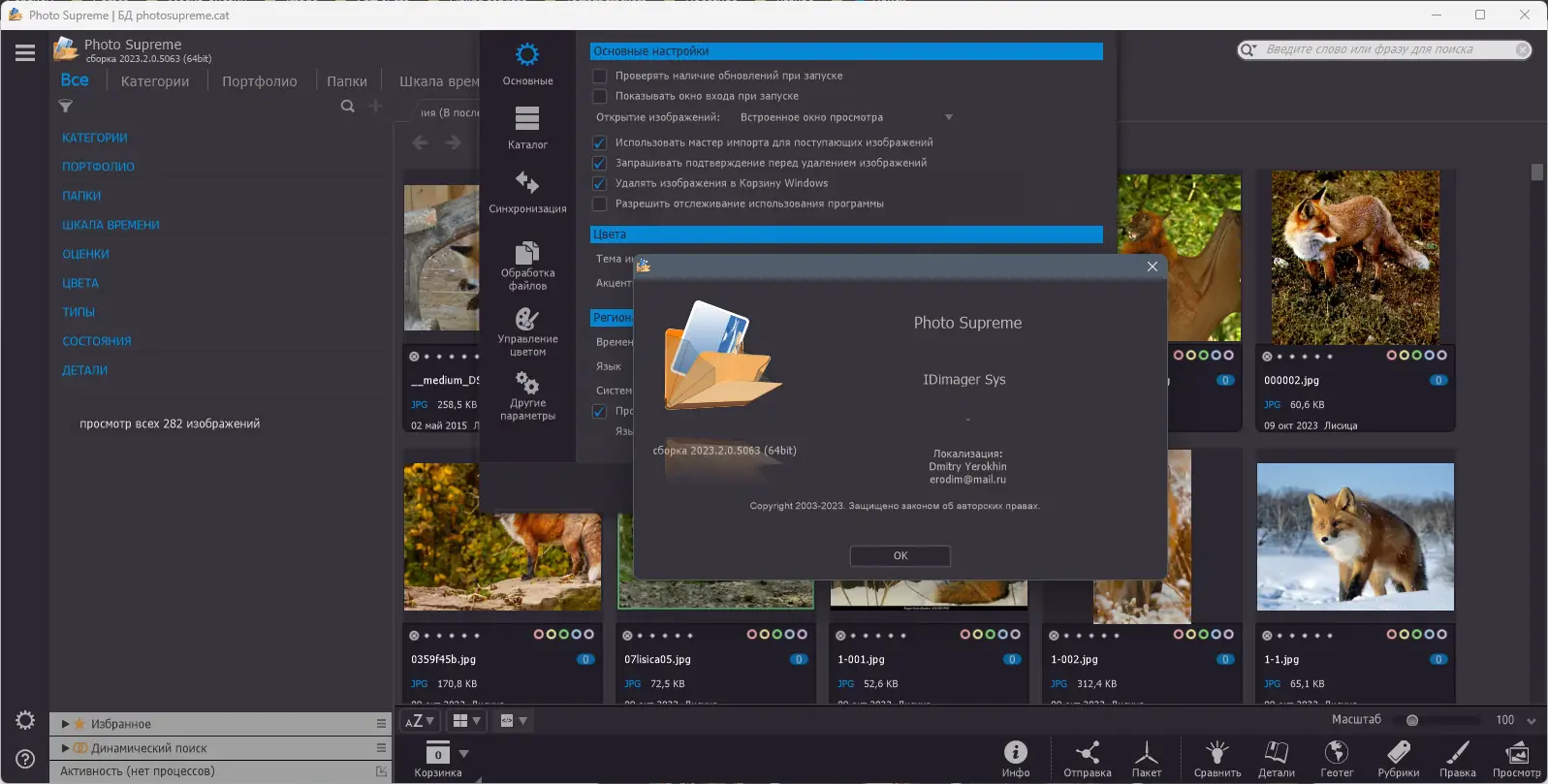This screenshot has height=784, width=1548.
Task: Open the thumbnail view layout dropdown
Action: [467, 721]
